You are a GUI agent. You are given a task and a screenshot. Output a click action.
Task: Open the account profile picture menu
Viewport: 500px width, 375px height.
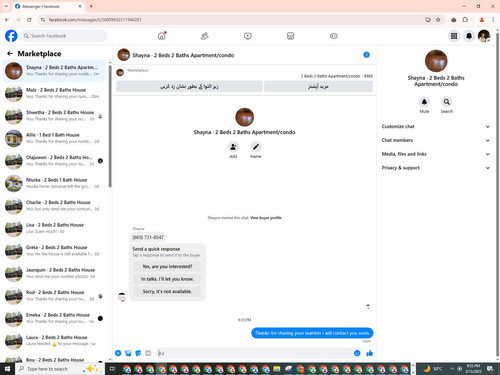[484, 36]
